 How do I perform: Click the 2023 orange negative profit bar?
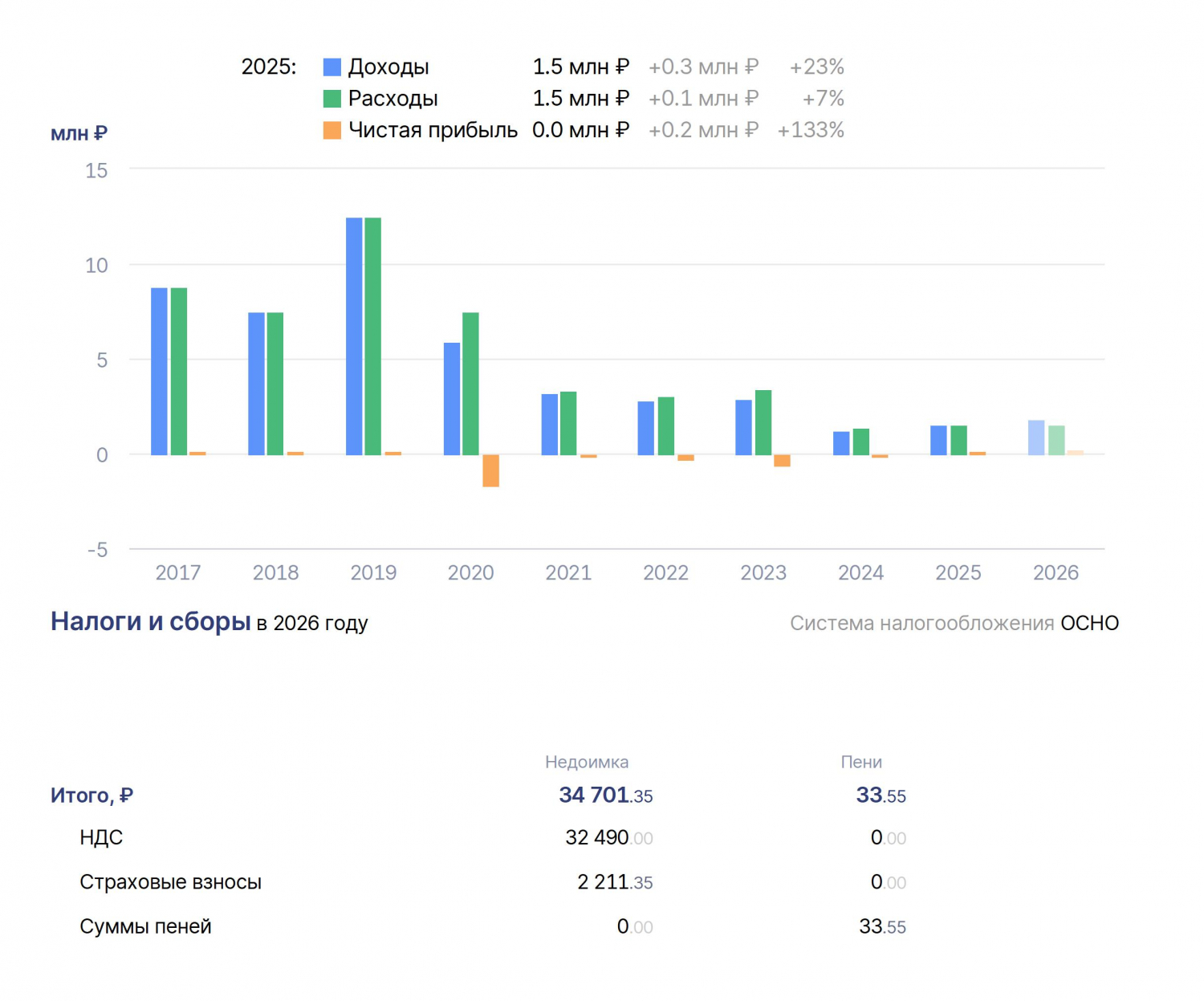tap(782, 461)
